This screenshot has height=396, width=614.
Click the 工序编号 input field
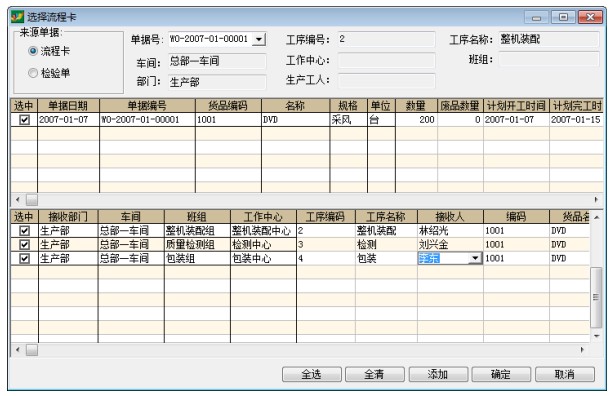point(386,39)
